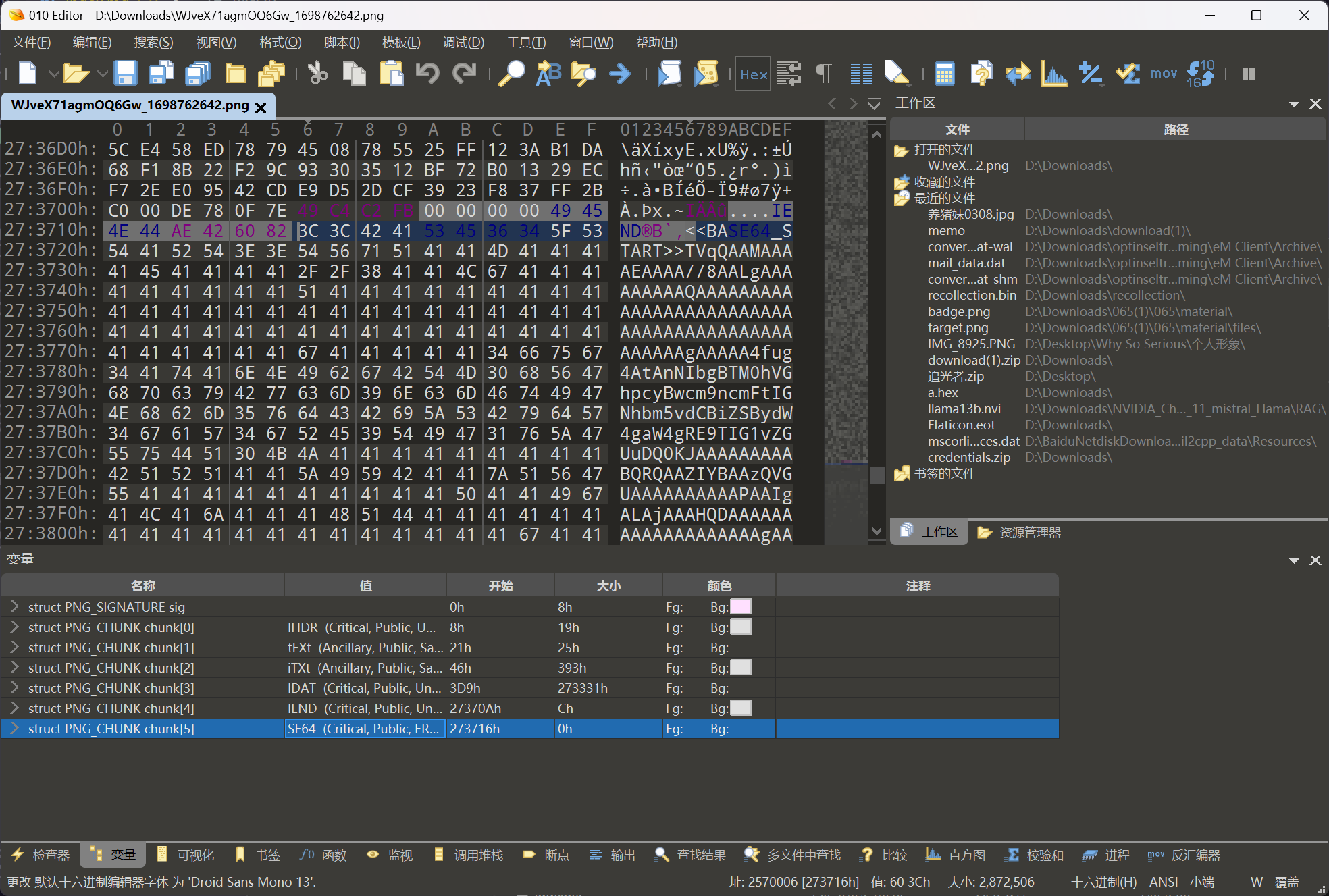Open the 校验和 bottom tab
1329x896 pixels.
pos(1034,855)
